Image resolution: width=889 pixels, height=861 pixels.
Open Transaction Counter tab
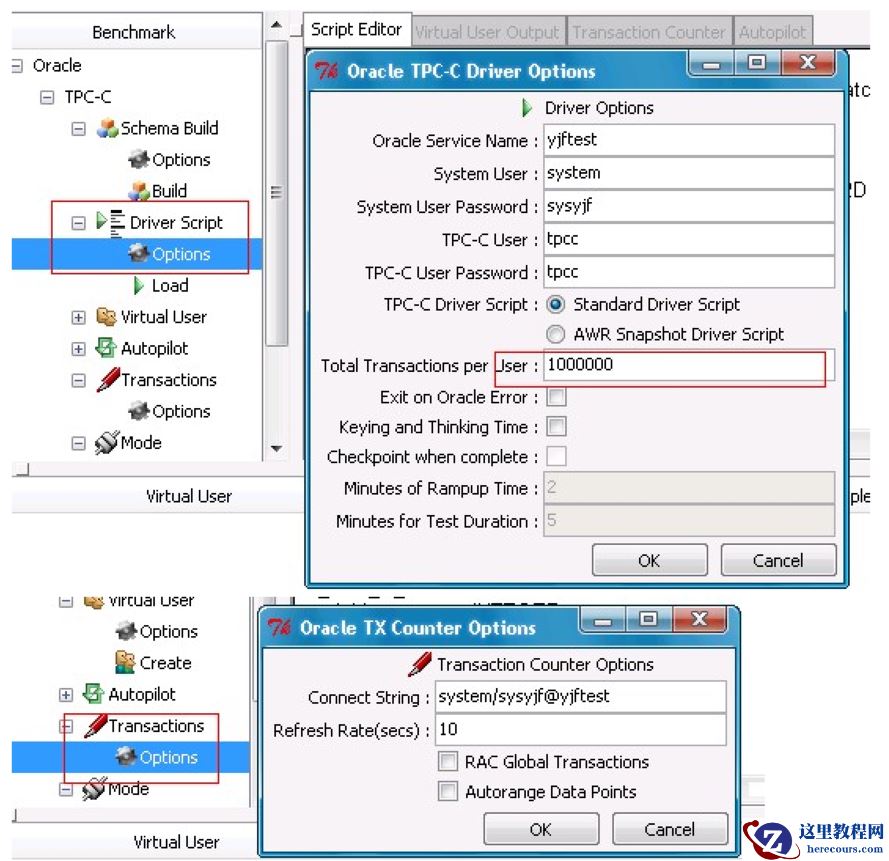(649, 32)
